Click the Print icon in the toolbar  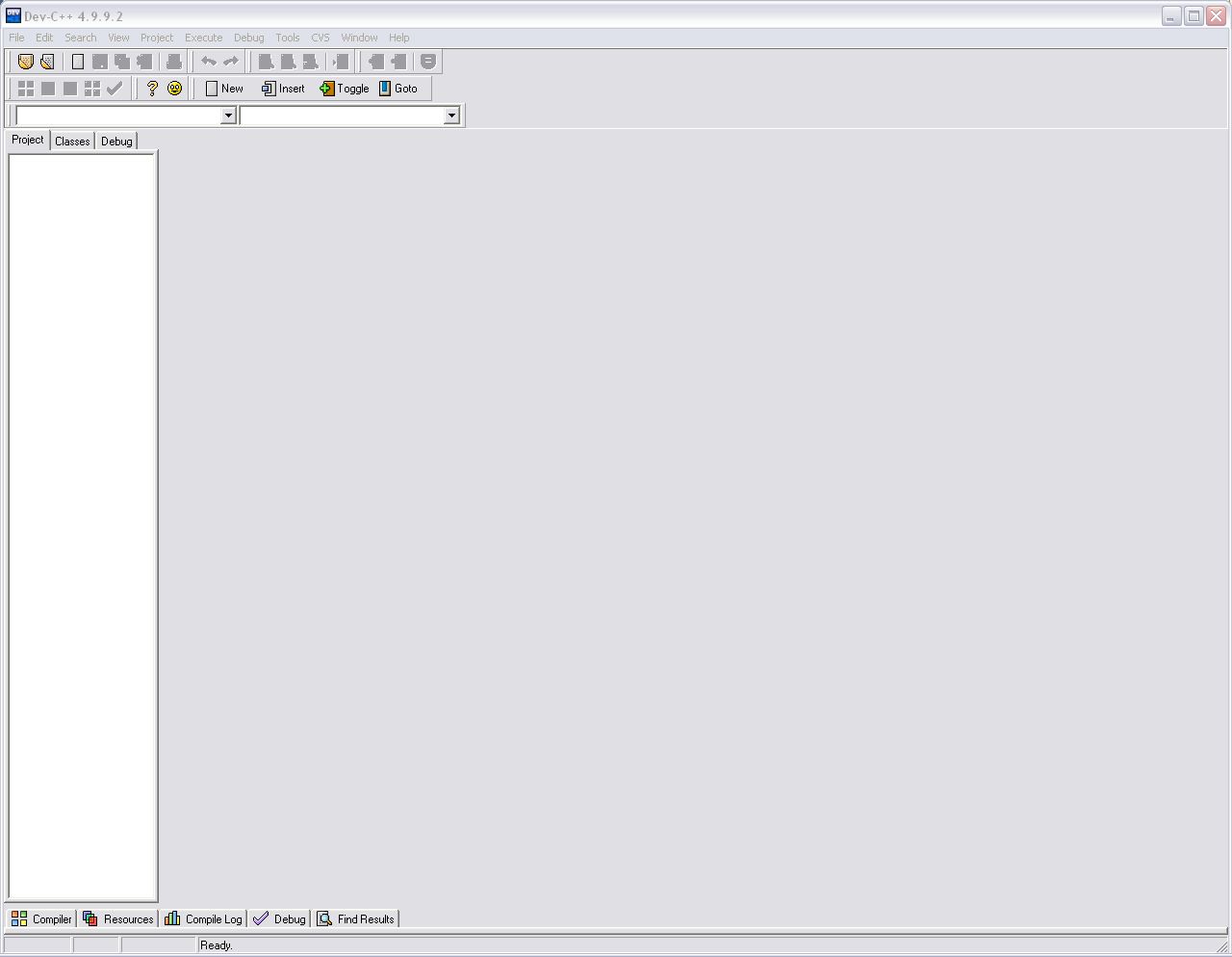point(174,62)
